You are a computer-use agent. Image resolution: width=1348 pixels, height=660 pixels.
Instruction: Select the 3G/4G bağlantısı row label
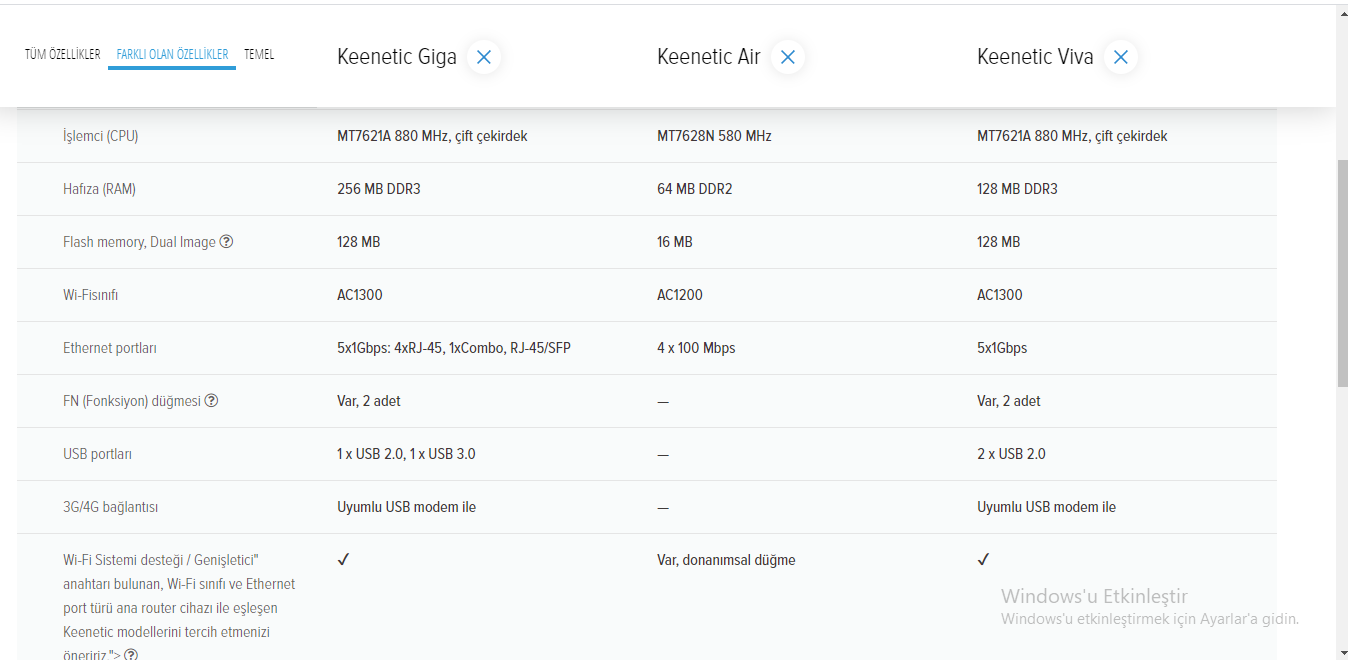tap(111, 507)
